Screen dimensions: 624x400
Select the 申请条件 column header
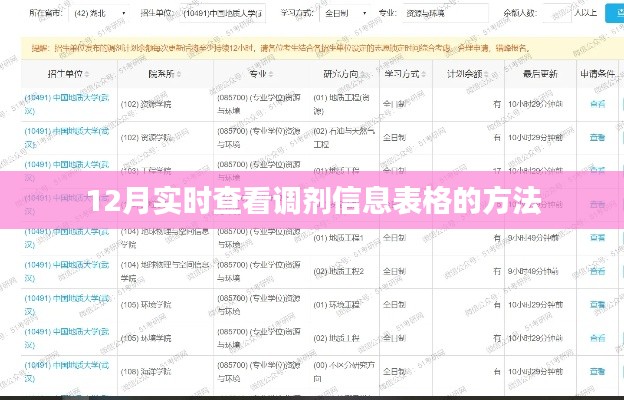click(597, 74)
